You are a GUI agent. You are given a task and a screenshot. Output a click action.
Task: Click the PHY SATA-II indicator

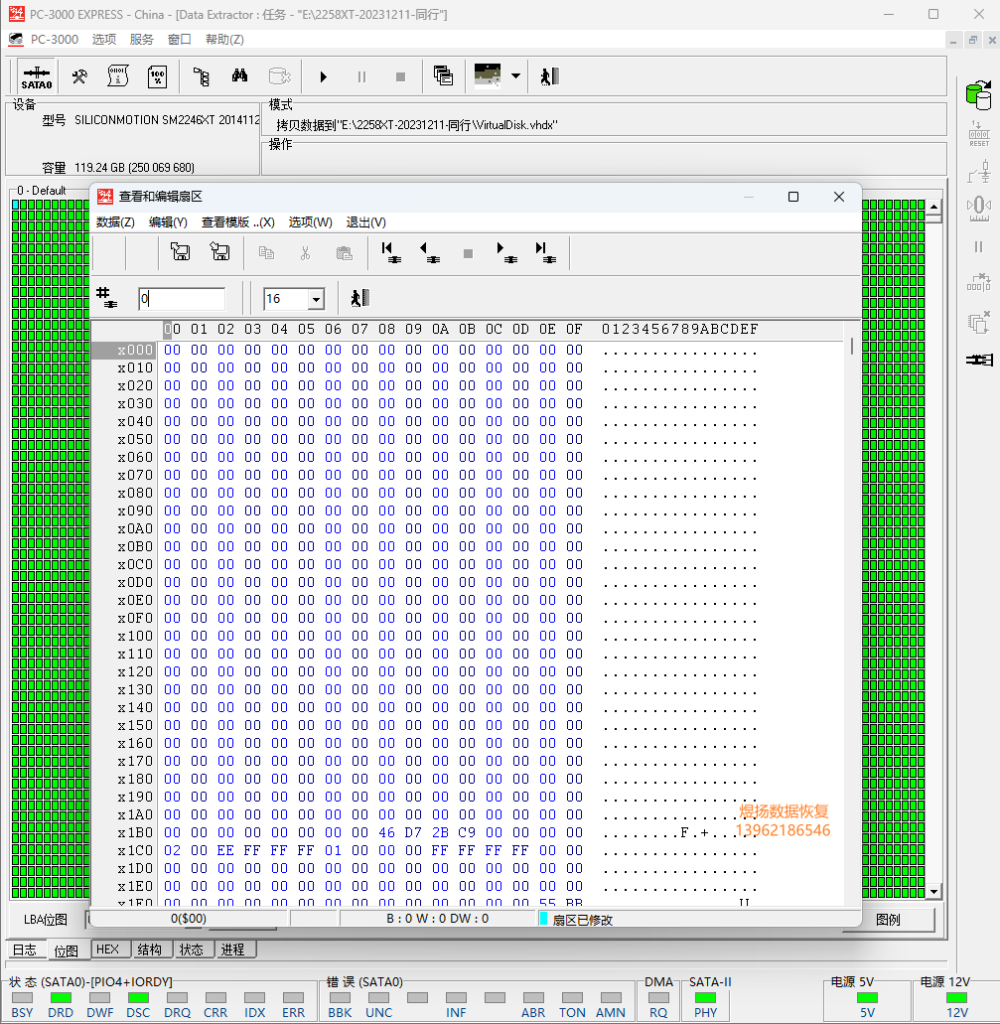(705, 997)
